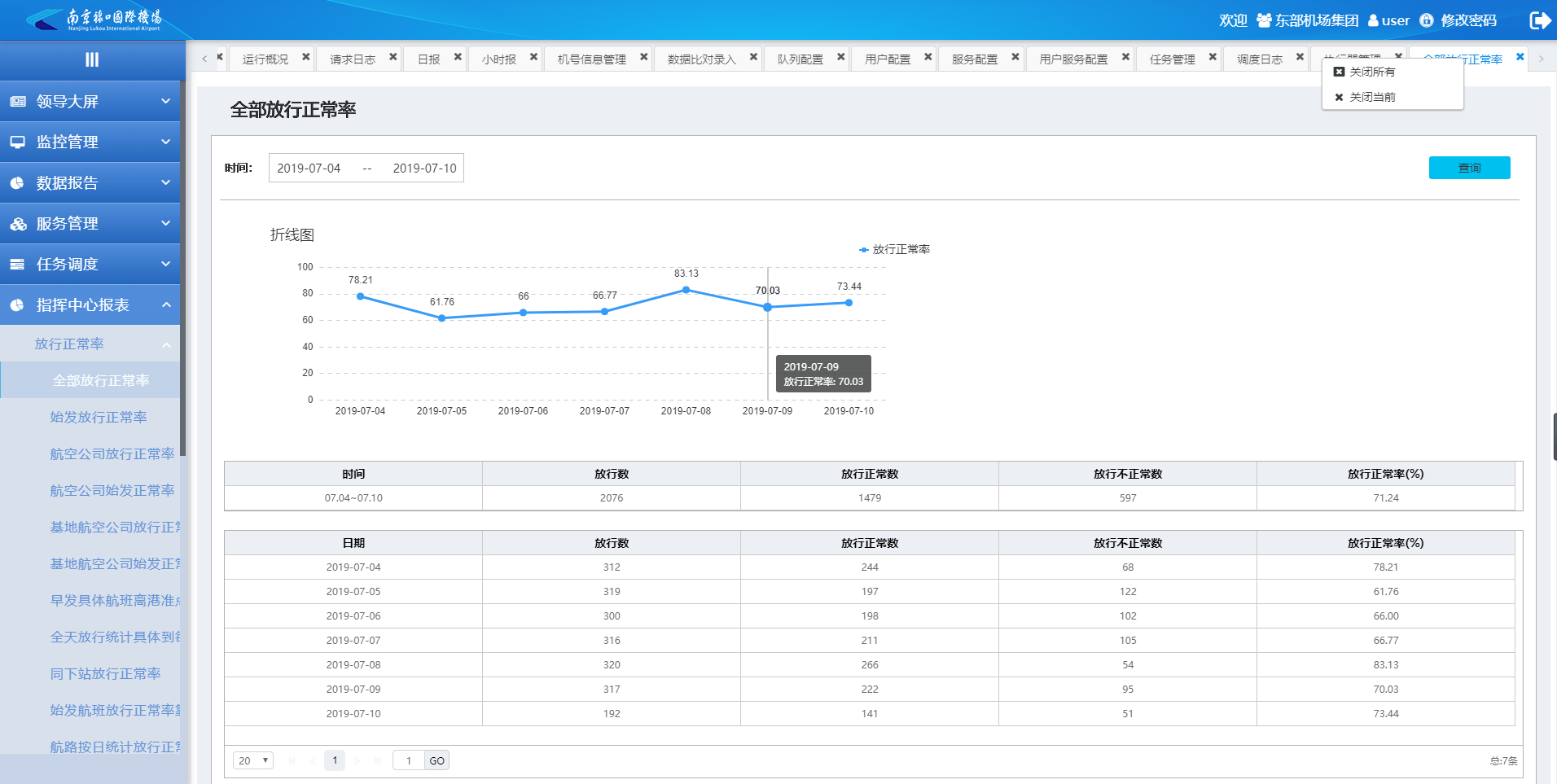
Task: Click the start date field 2019-07-04
Action: 309,168
